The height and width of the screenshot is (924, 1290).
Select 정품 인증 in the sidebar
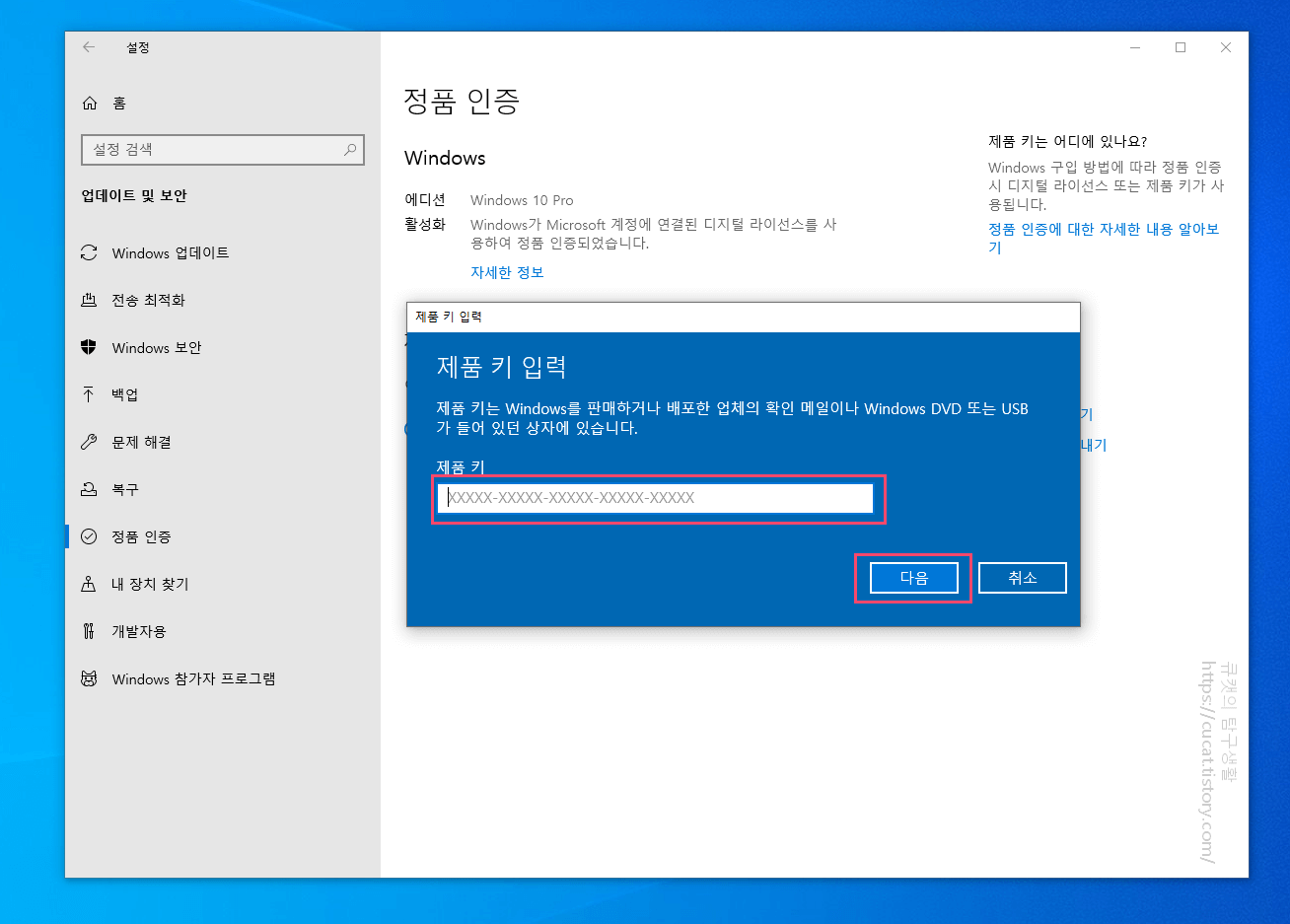[x=223, y=536]
